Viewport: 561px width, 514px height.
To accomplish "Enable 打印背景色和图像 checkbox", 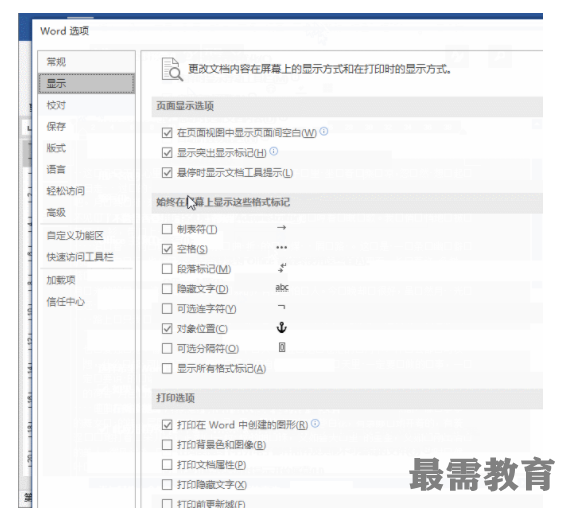I will (x=167, y=445).
